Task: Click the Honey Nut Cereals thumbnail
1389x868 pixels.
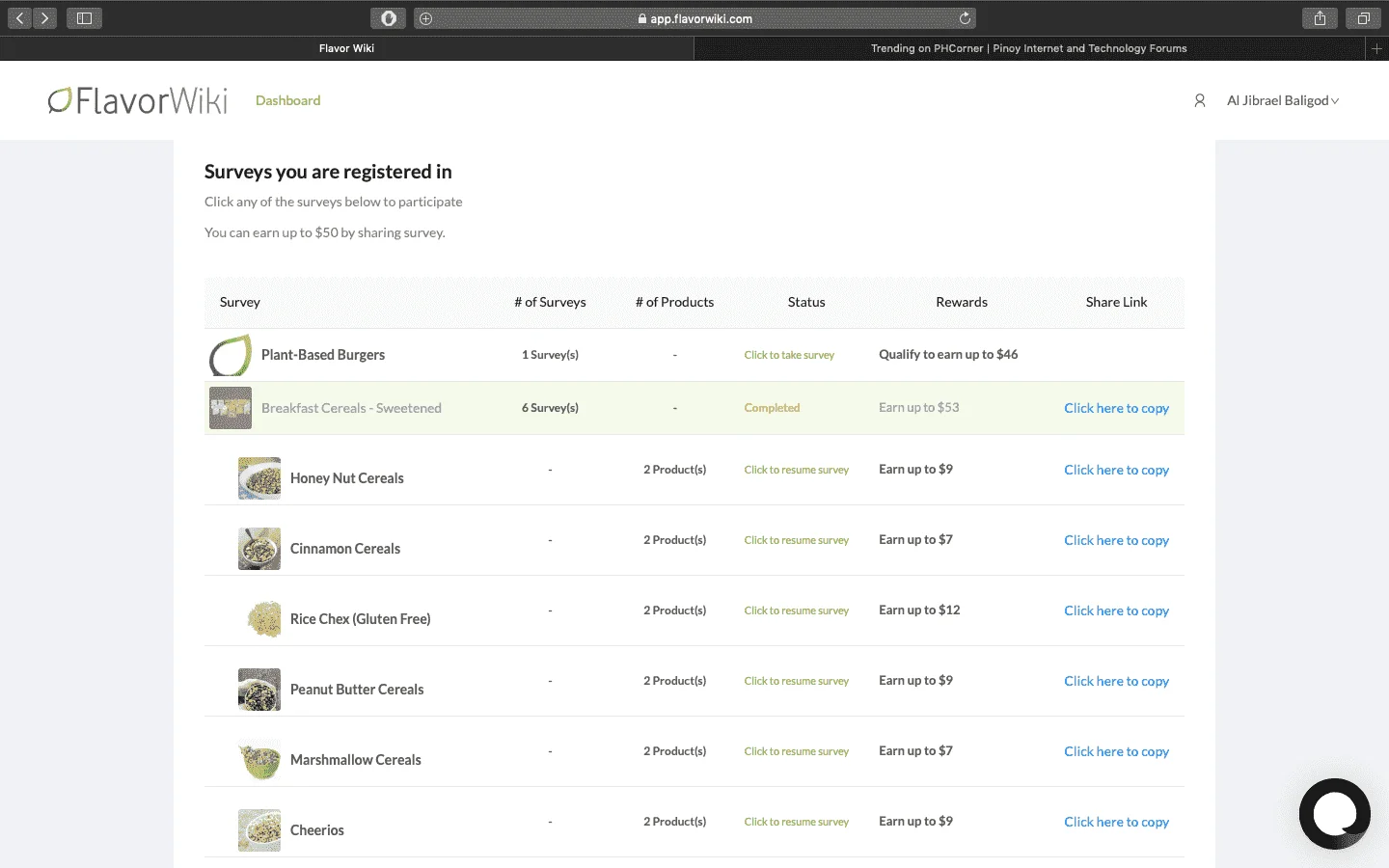Action: click(x=259, y=478)
